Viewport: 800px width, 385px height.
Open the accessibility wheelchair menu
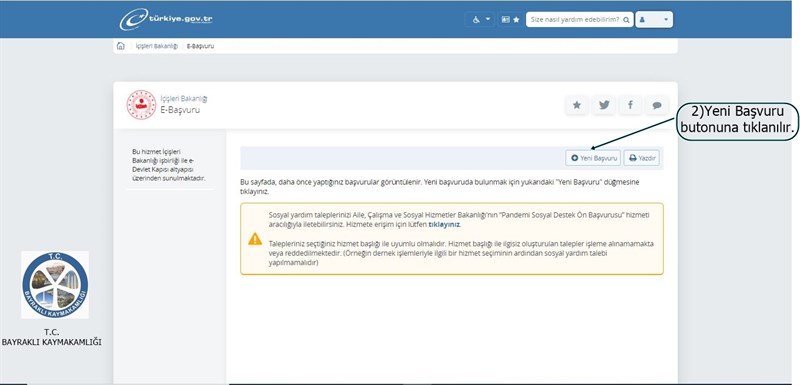point(480,19)
